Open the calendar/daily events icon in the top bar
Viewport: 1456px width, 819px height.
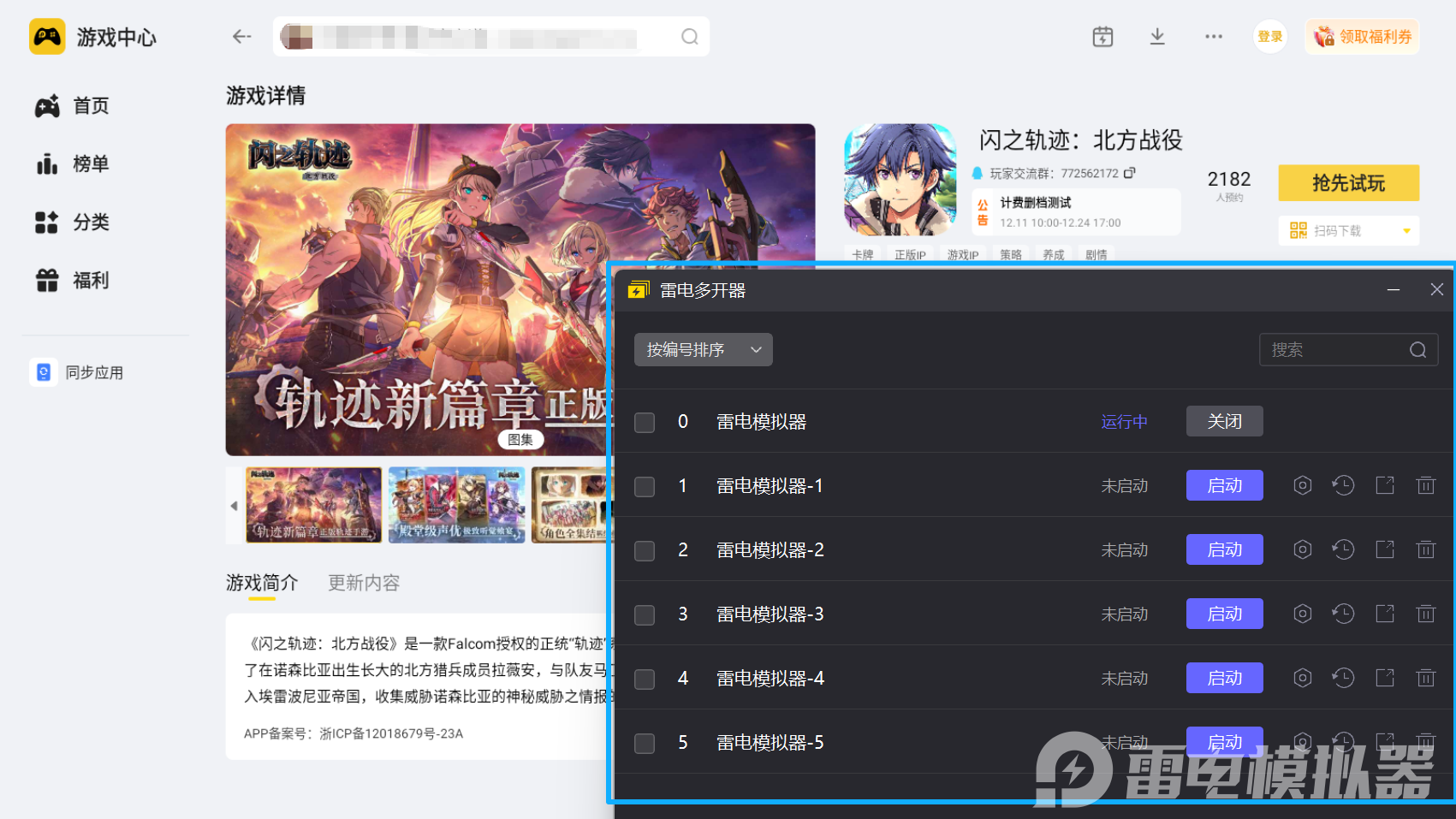pyautogui.click(x=1102, y=36)
